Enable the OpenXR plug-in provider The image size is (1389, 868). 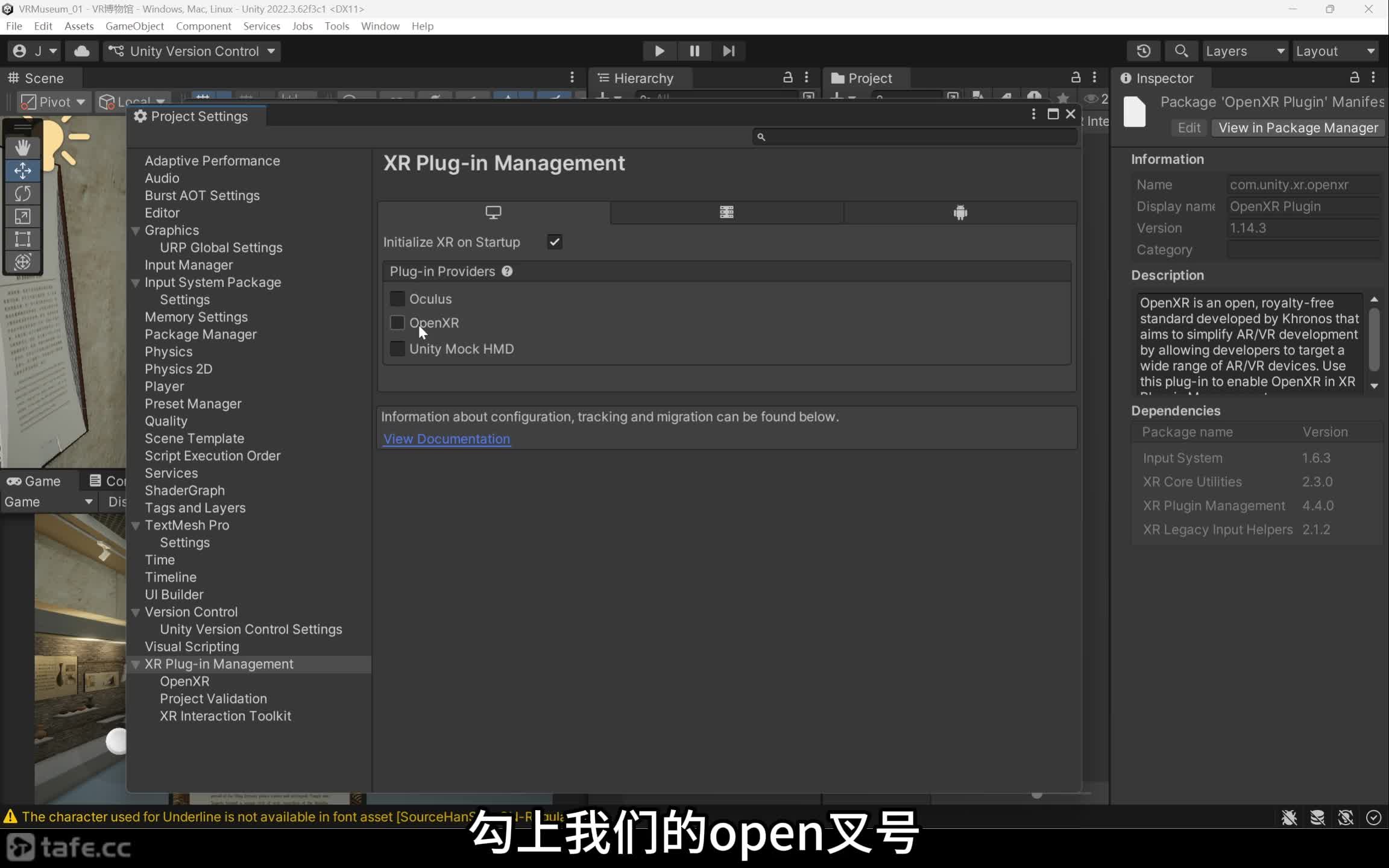(x=397, y=323)
